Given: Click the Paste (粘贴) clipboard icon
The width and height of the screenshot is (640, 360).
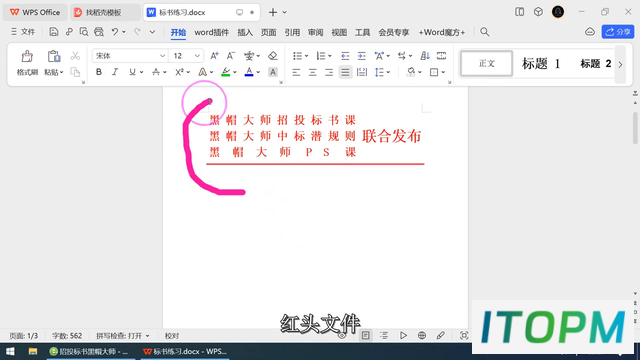Looking at the screenshot, I should 53,56.
